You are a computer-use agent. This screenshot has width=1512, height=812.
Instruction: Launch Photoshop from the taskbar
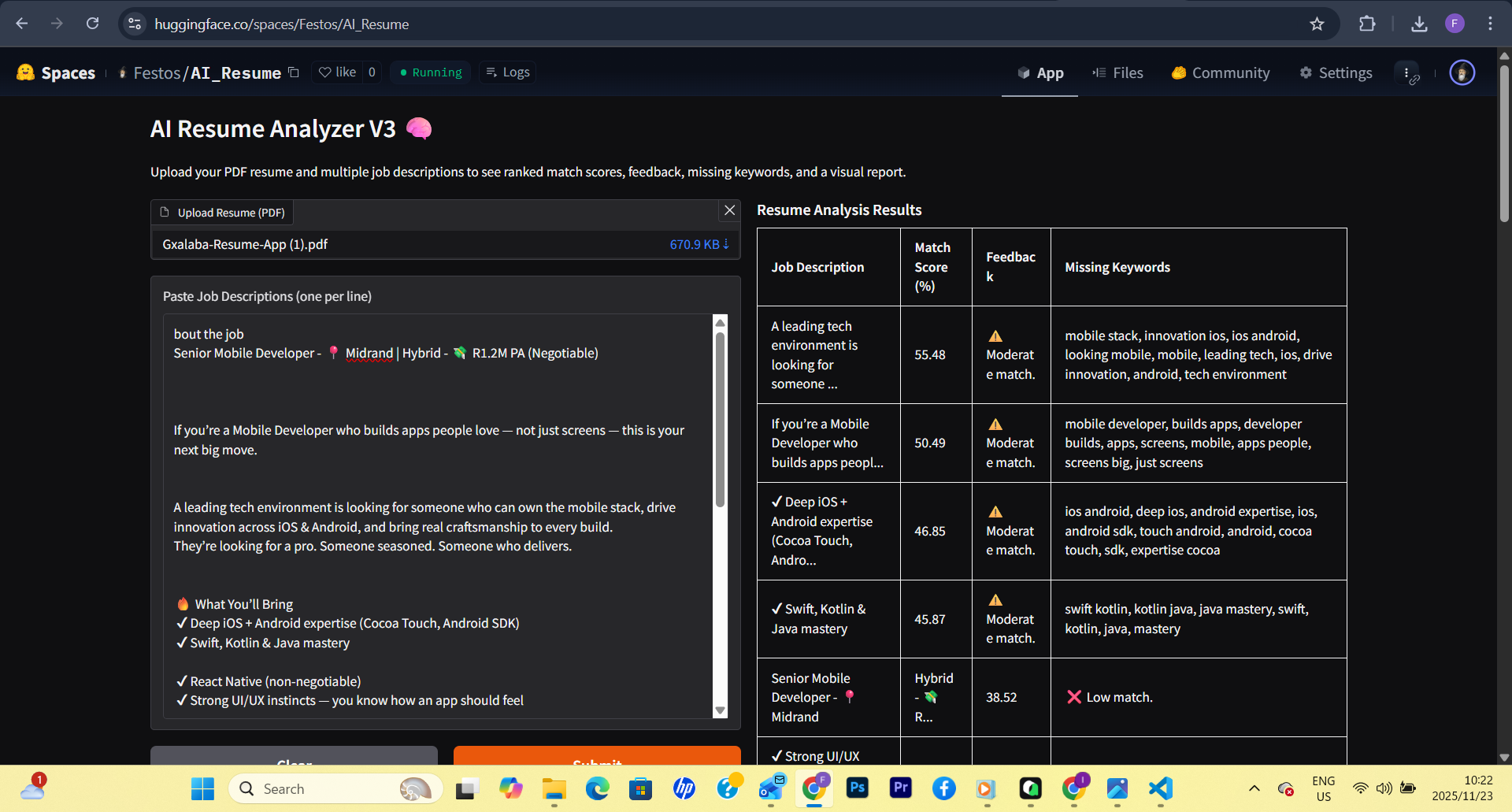coord(857,788)
